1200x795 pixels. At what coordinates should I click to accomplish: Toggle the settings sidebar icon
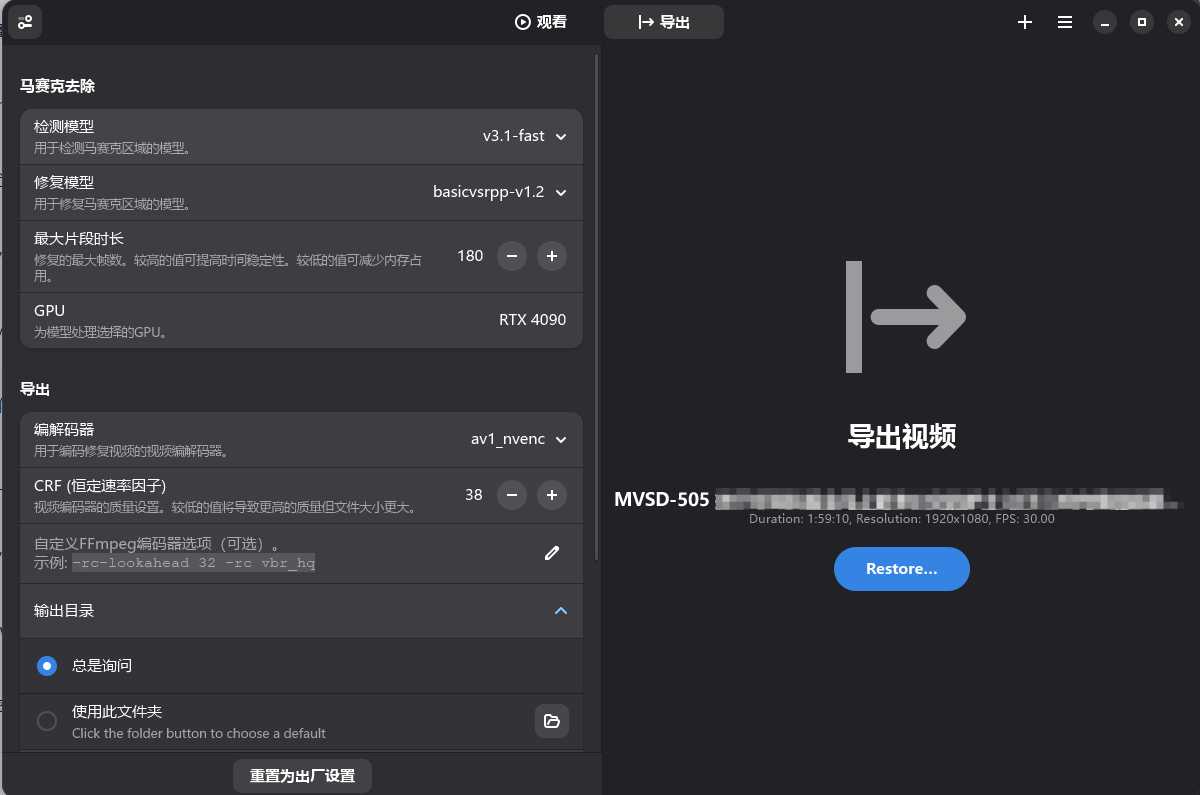click(x=25, y=22)
